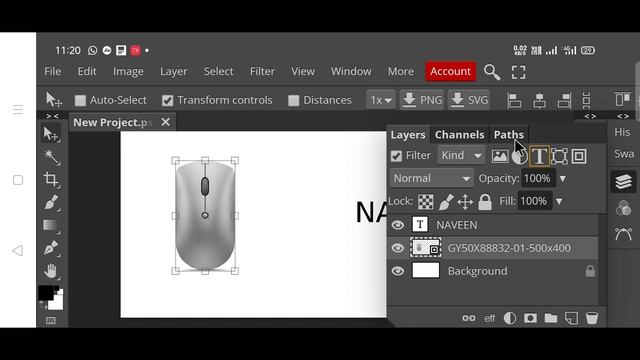Export as SVG button
Image resolution: width=640 pixels, height=360 pixels.
tap(469, 100)
